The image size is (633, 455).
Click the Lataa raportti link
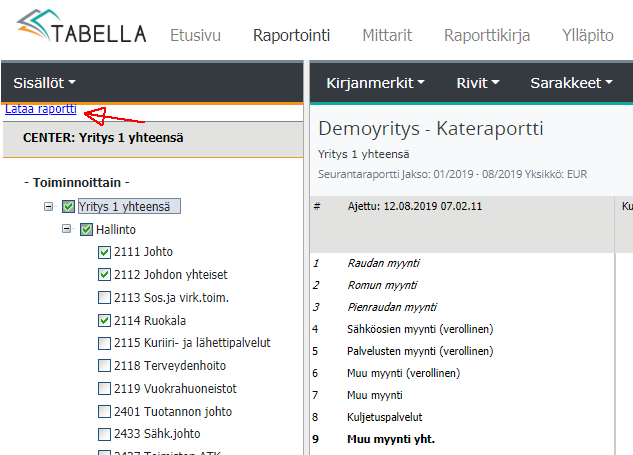41,108
